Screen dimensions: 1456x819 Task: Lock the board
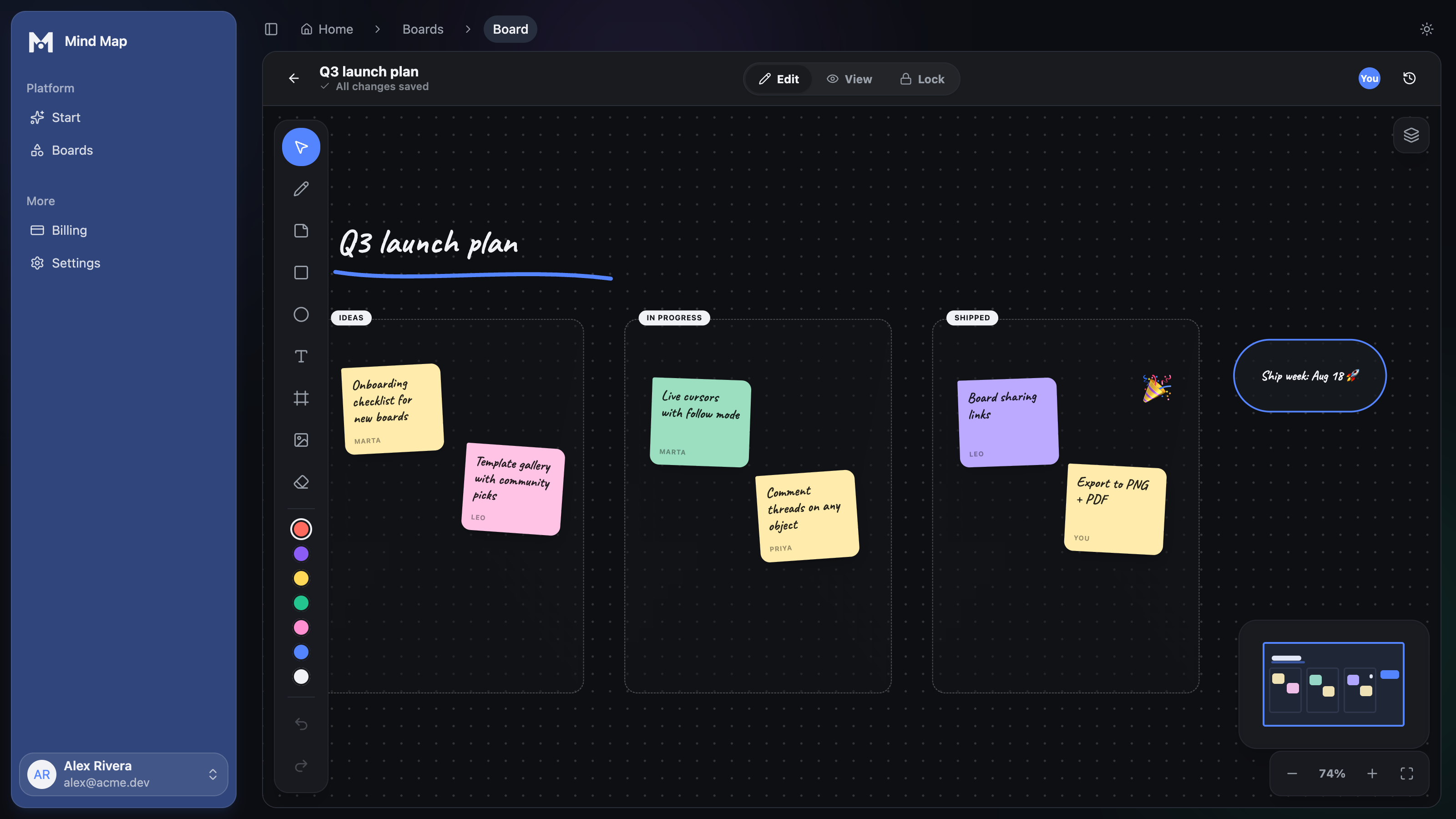coord(922,79)
